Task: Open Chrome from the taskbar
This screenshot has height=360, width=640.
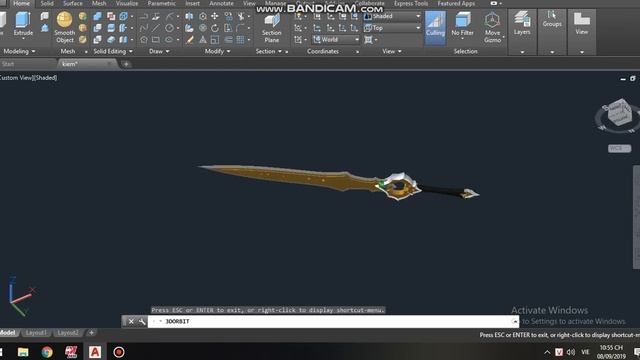Action: 47,352
